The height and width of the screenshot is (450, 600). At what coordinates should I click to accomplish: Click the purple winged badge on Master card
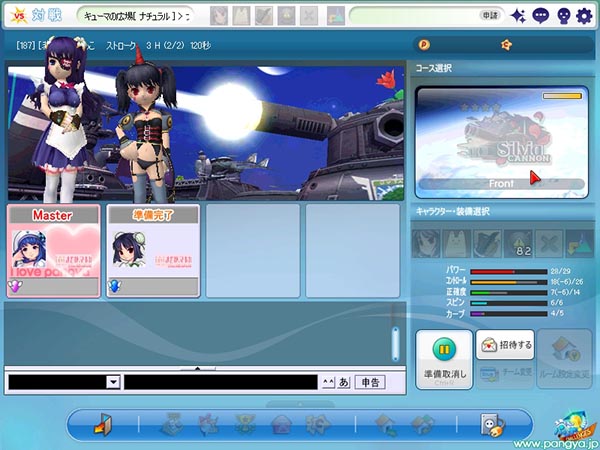15,286
